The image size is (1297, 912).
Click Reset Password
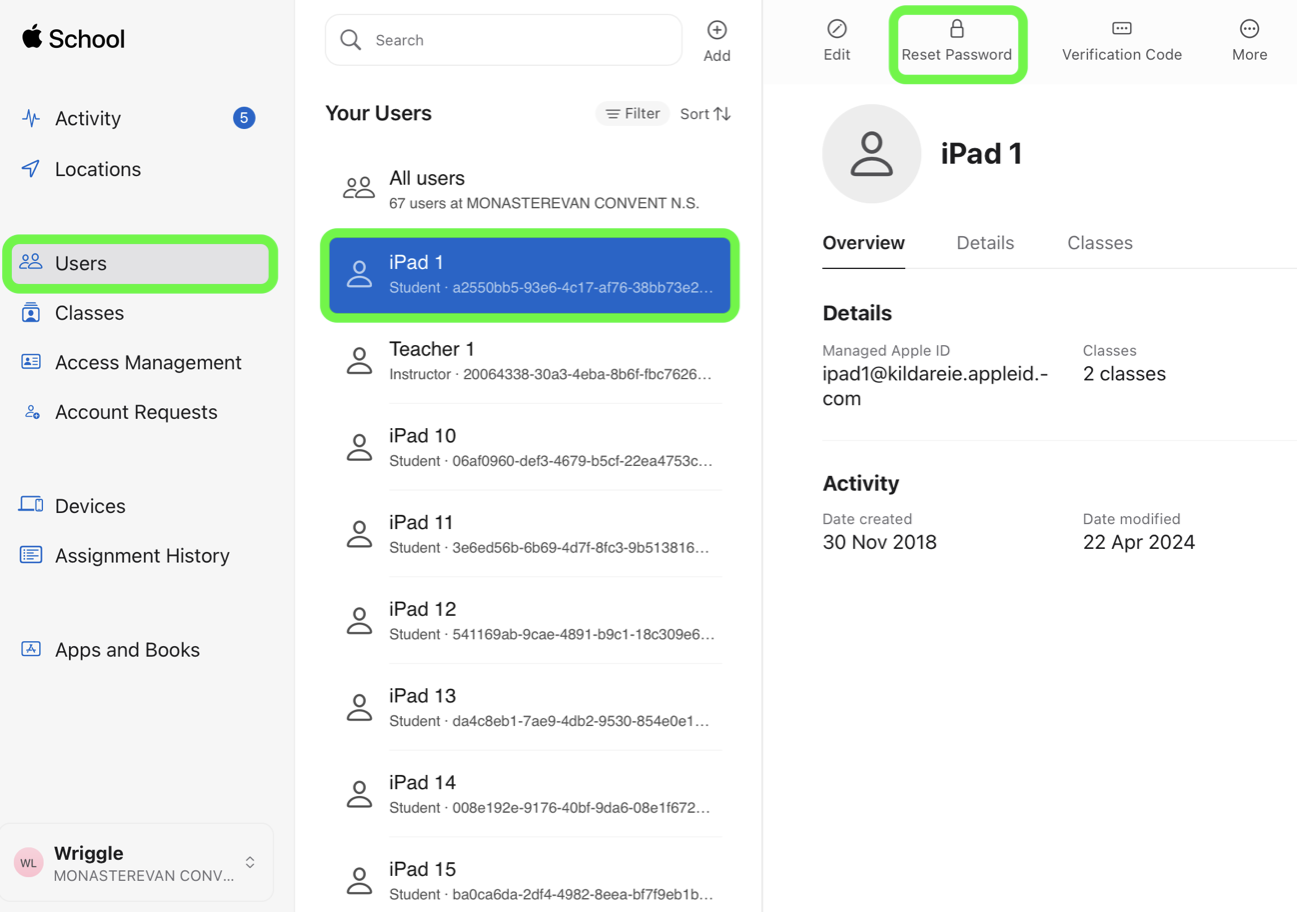[957, 41]
